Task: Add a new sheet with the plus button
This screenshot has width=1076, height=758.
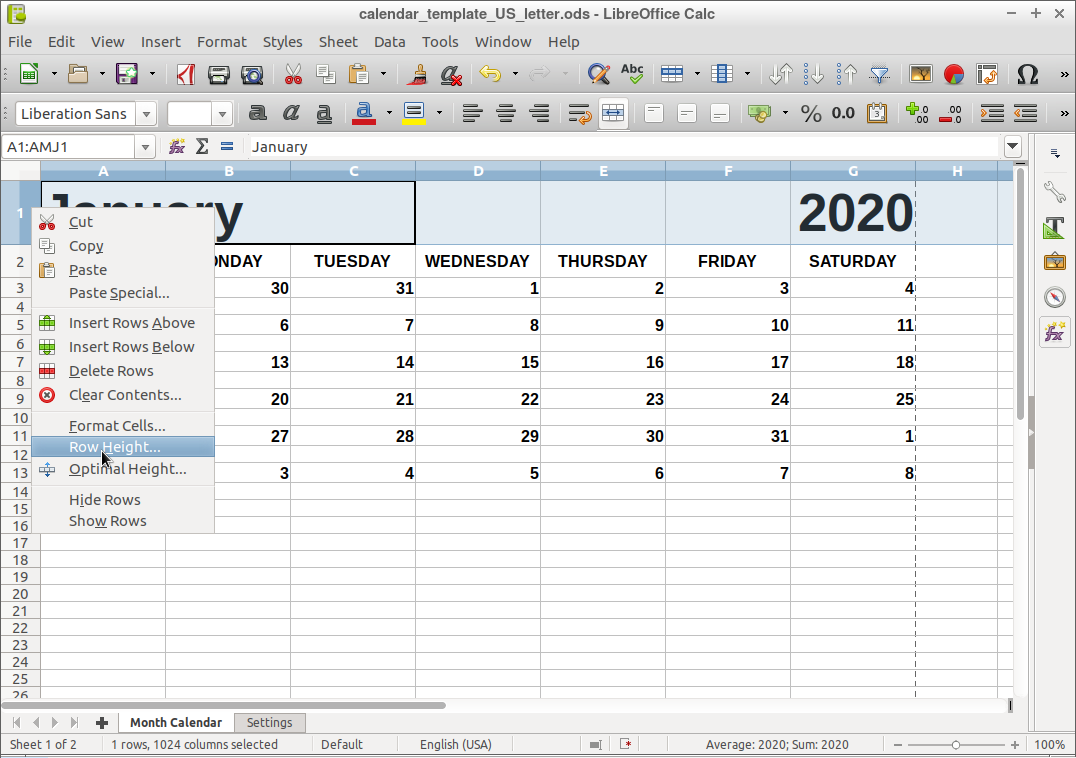Action: [101, 722]
